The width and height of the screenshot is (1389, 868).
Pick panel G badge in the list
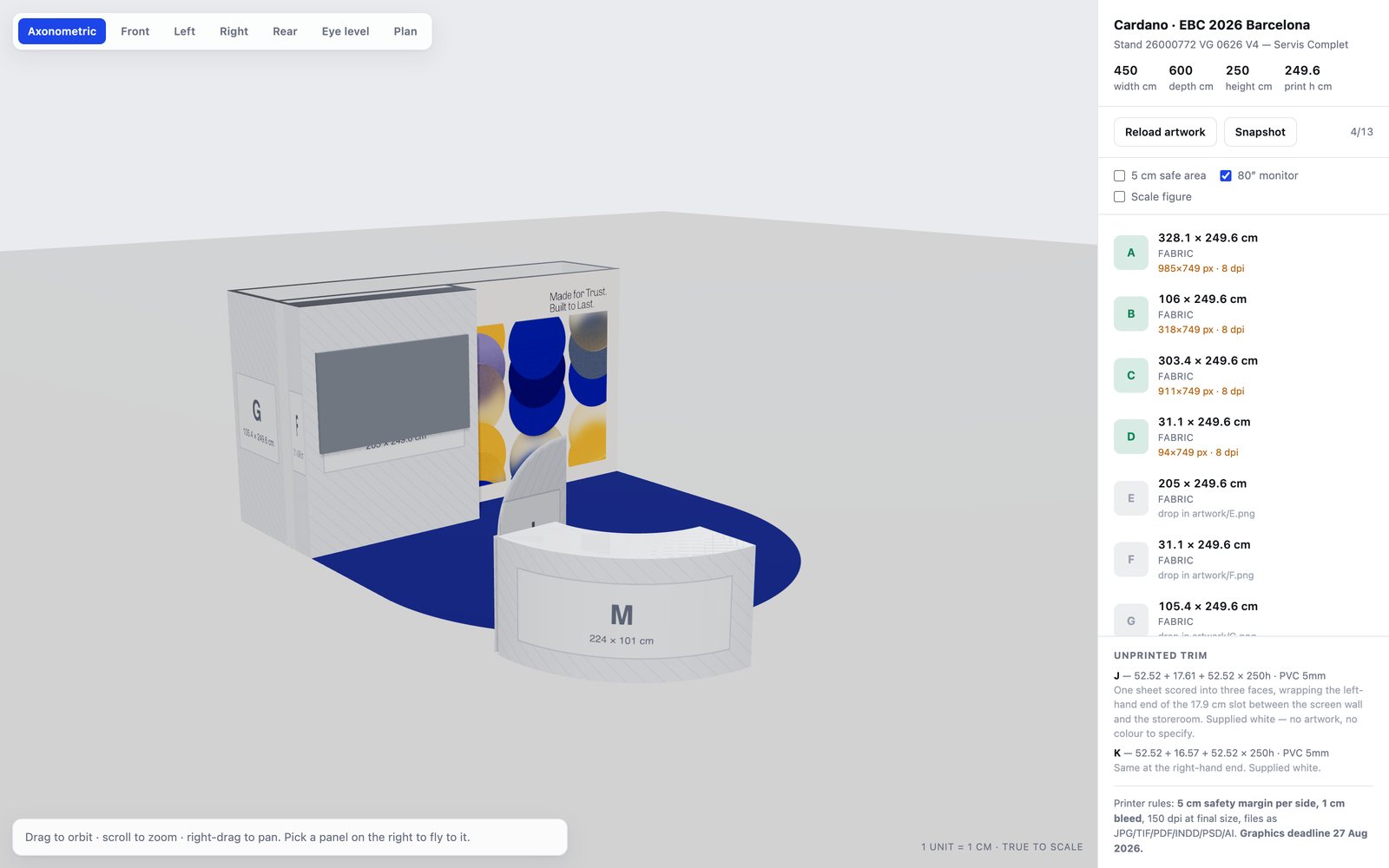1131,620
